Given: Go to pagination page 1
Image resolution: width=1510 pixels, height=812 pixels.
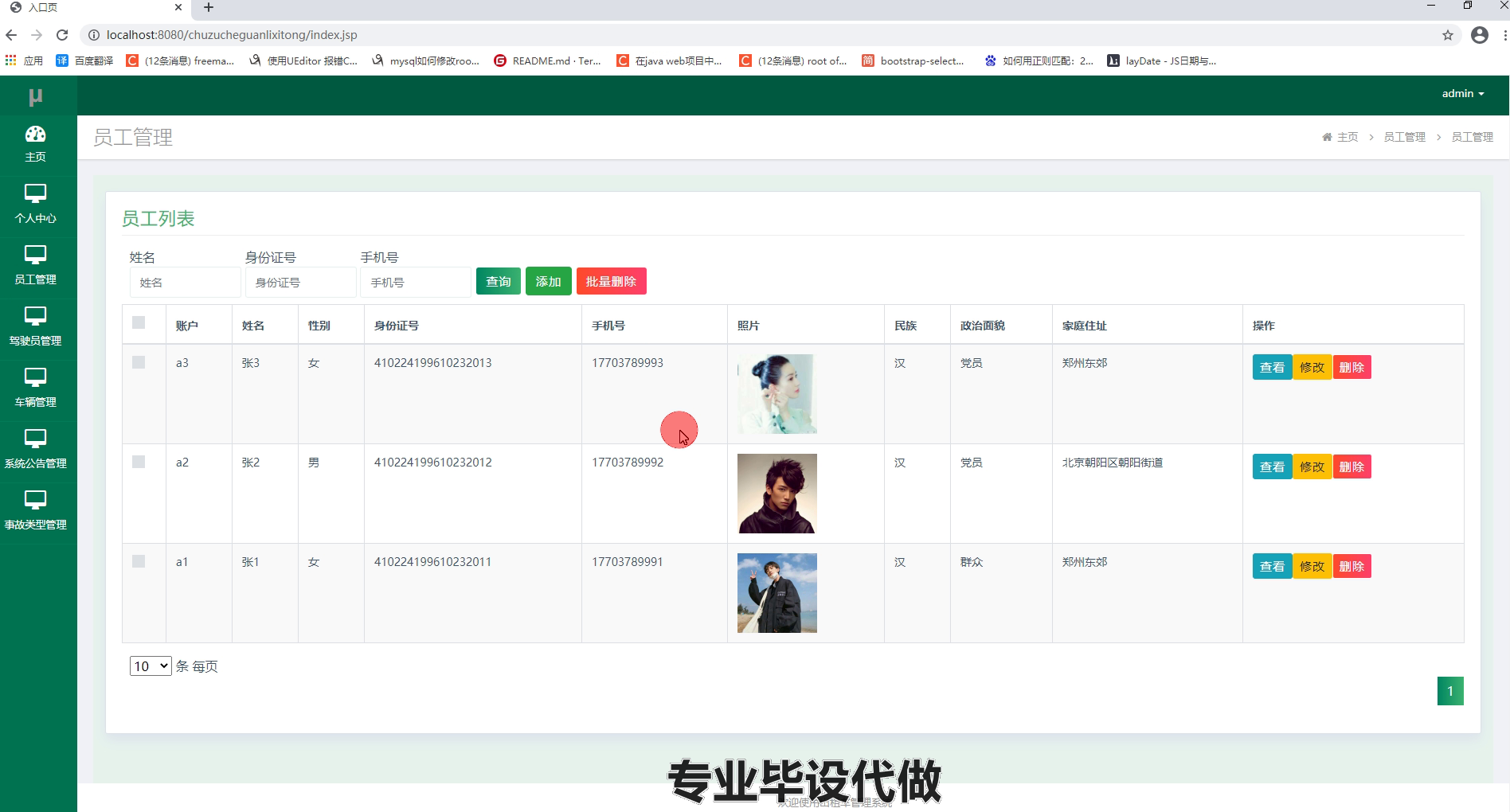Looking at the screenshot, I should (1450, 691).
